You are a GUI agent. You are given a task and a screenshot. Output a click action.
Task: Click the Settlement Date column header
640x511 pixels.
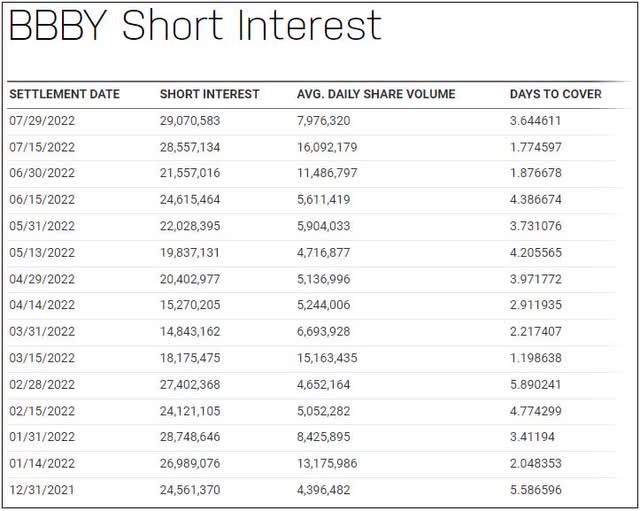point(65,94)
